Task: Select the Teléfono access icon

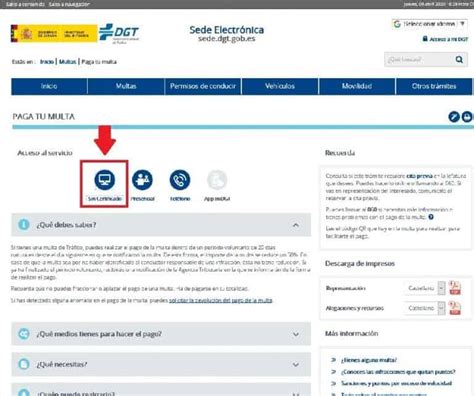Action: click(x=180, y=180)
